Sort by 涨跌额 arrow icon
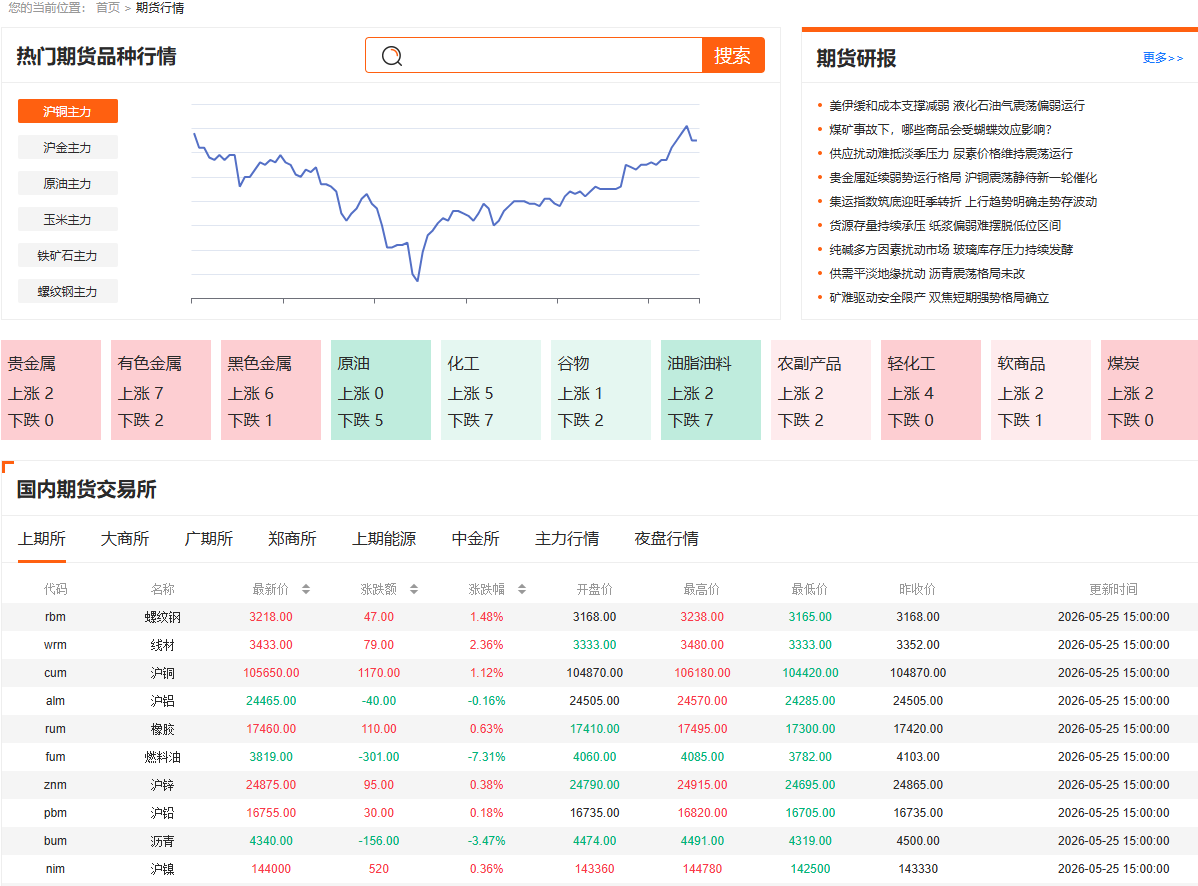The image size is (1198, 886). [413, 589]
